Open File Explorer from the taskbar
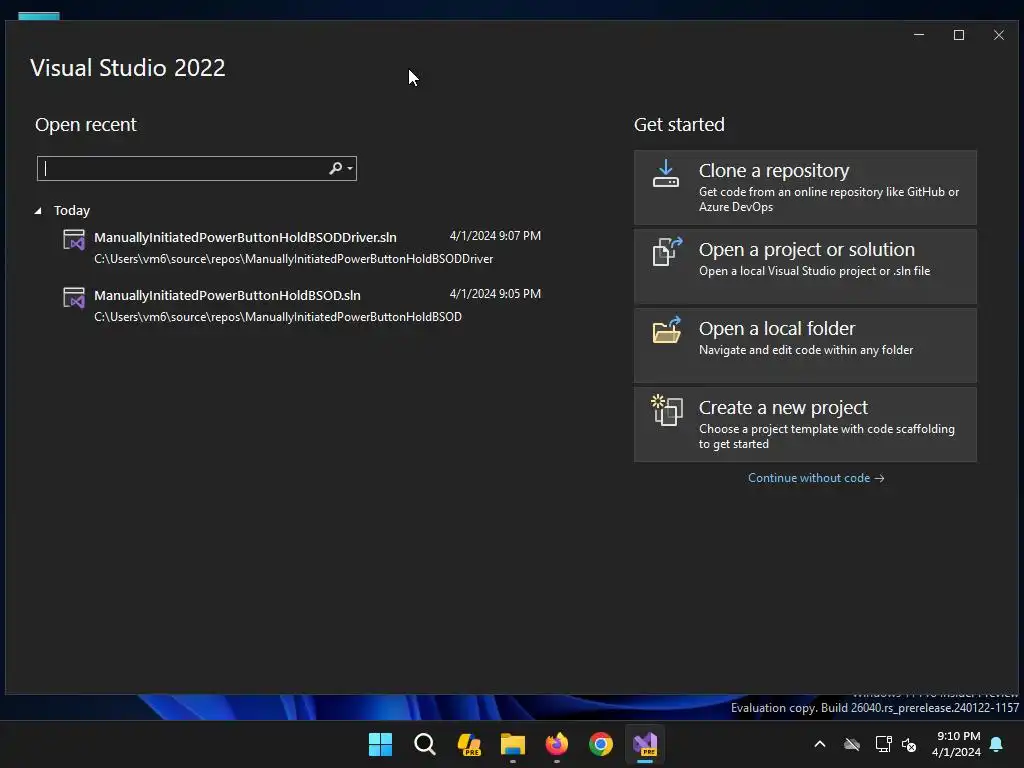Viewport: 1024px width, 768px height. [513, 744]
